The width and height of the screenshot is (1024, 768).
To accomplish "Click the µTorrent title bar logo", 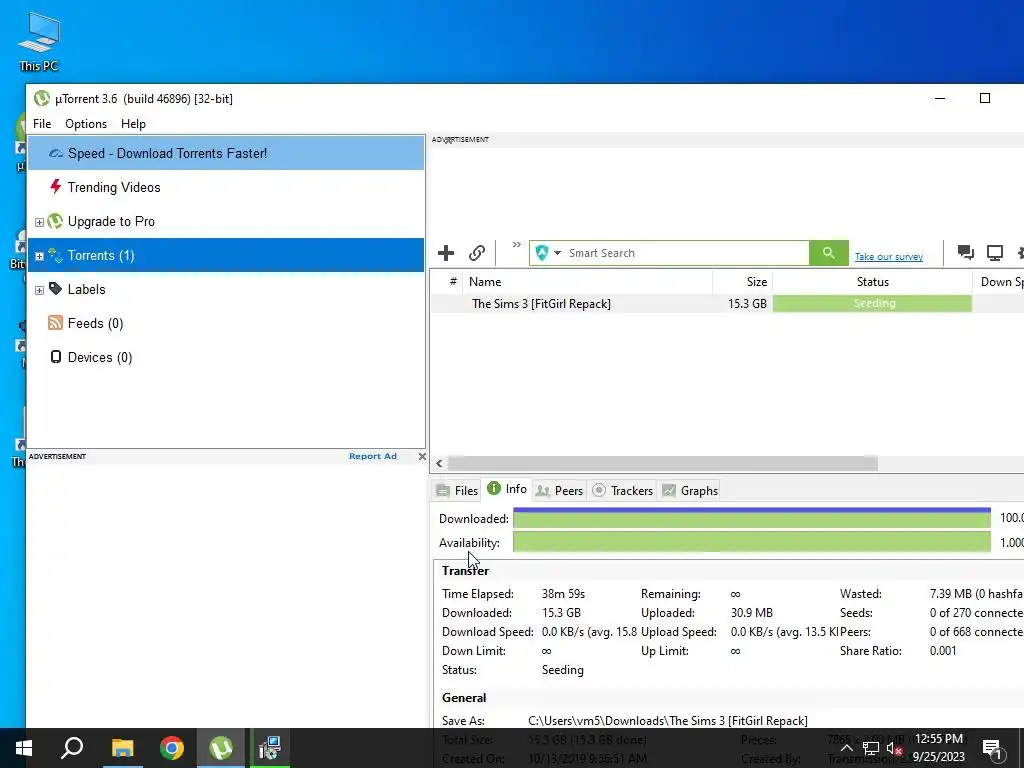I will pos(42,99).
